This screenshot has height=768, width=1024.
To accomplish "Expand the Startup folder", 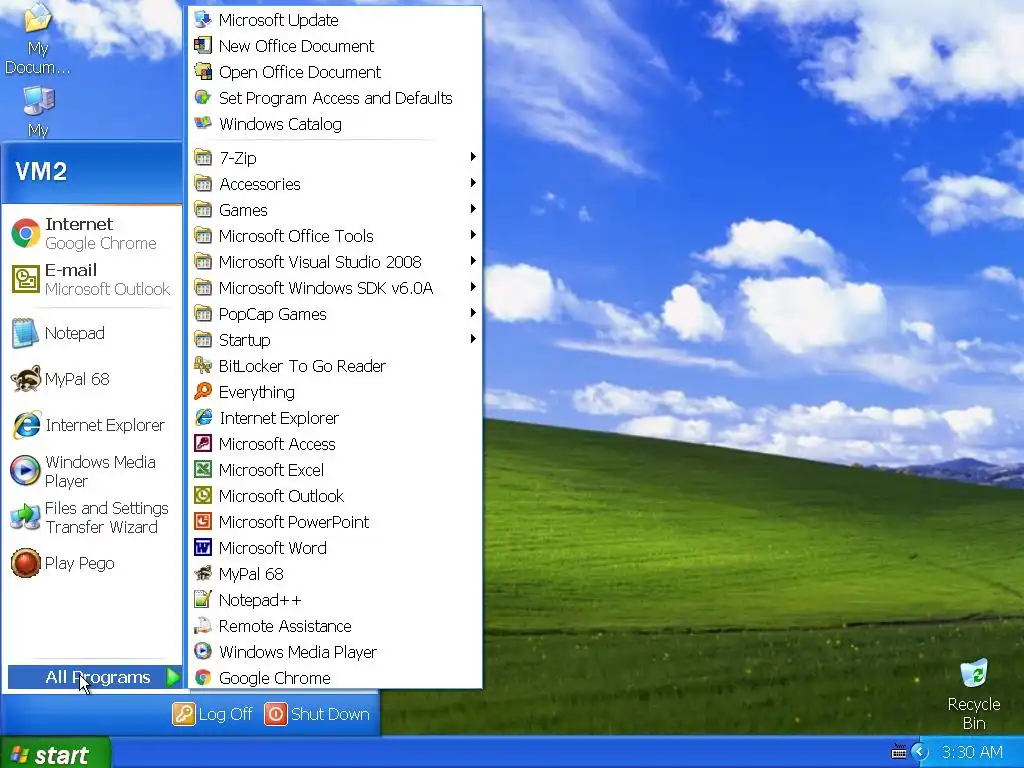I will (335, 340).
